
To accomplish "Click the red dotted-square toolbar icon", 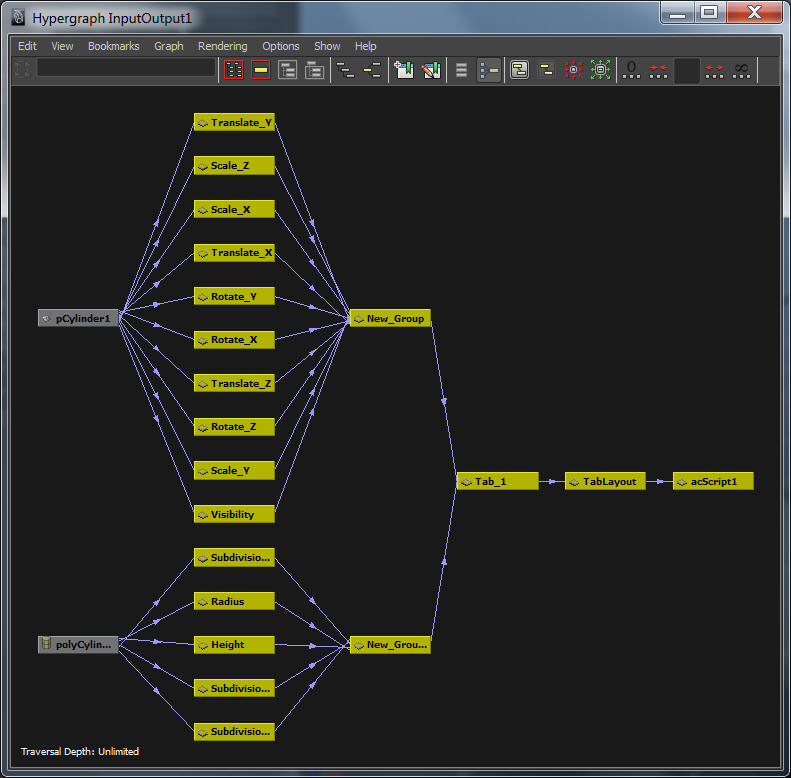I will [574, 70].
